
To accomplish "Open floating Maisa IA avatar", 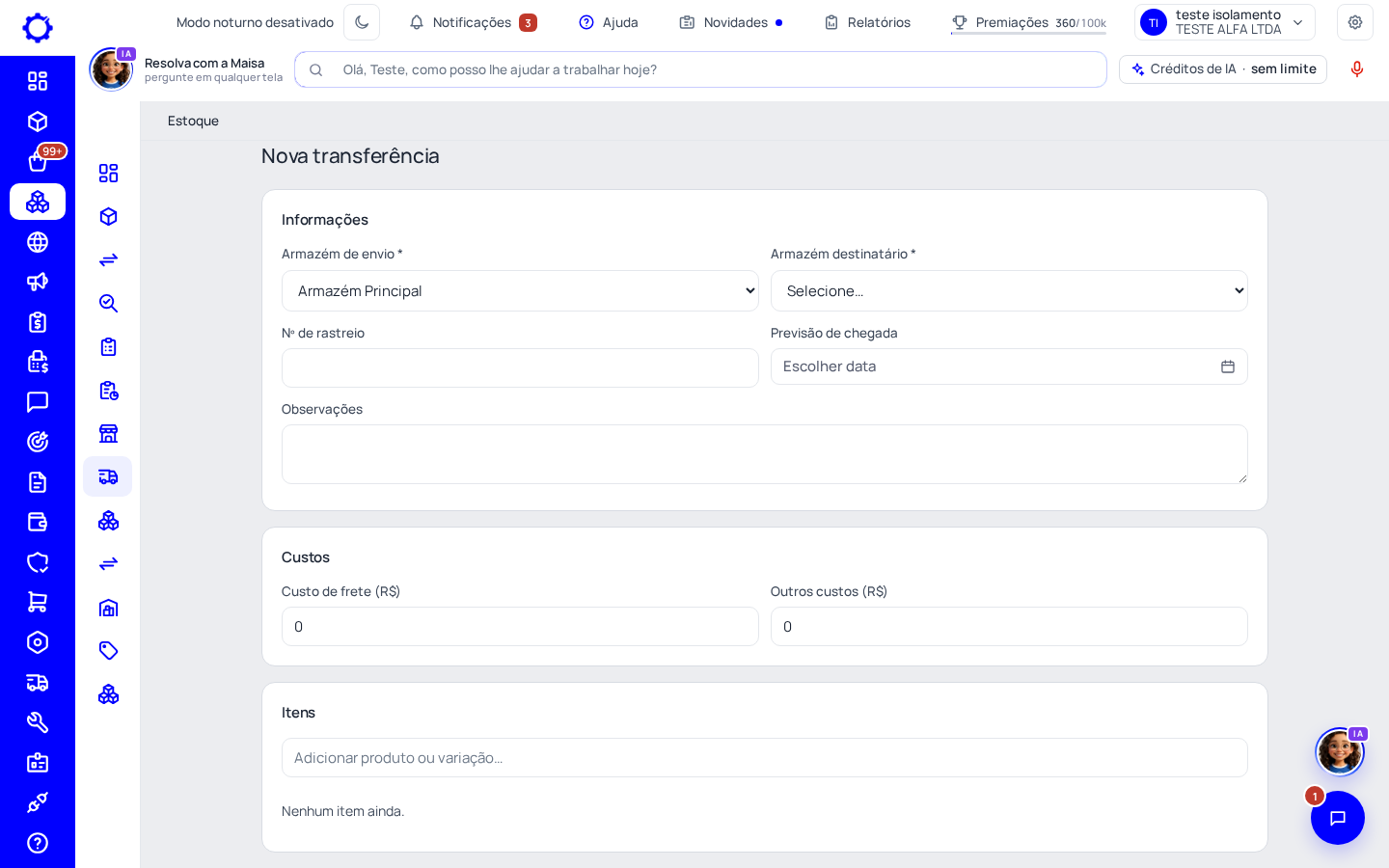I will pyautogui.click(x=1340, y=751).
